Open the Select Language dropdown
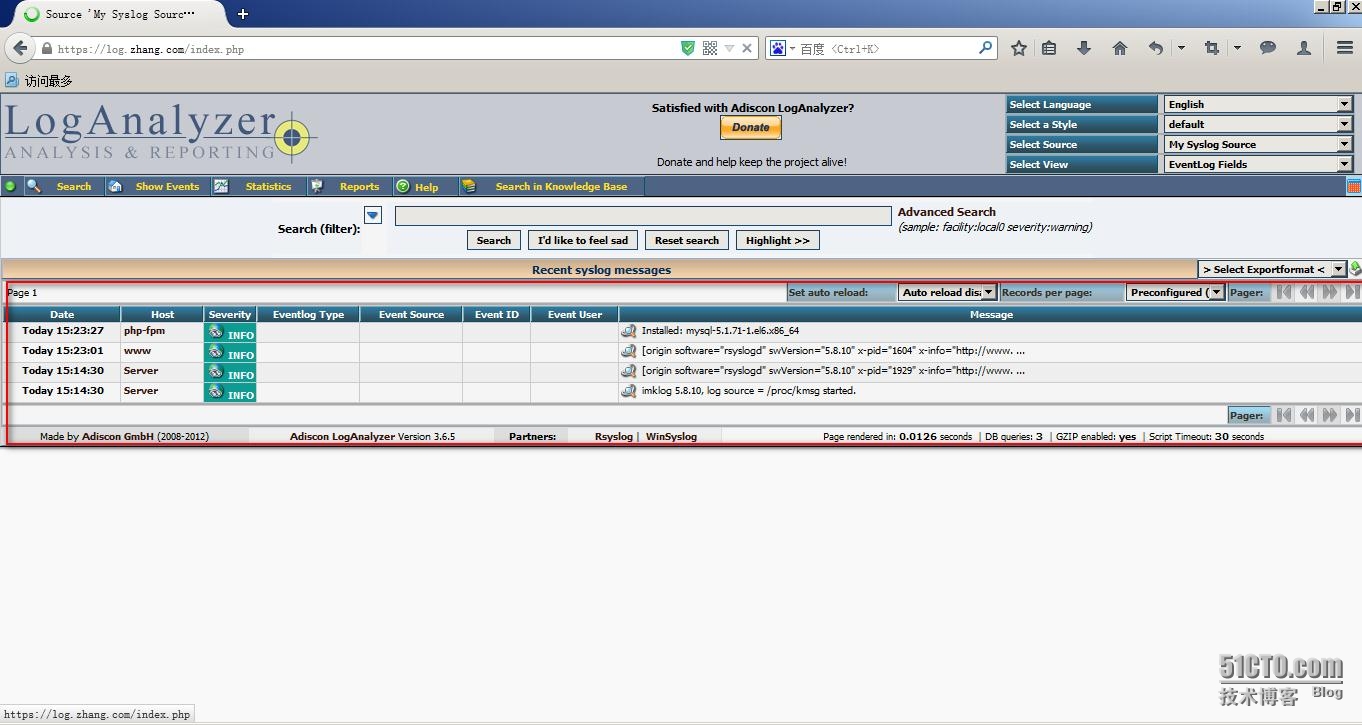This screenshot has height=725, width=1362. tap(1258, 104)
